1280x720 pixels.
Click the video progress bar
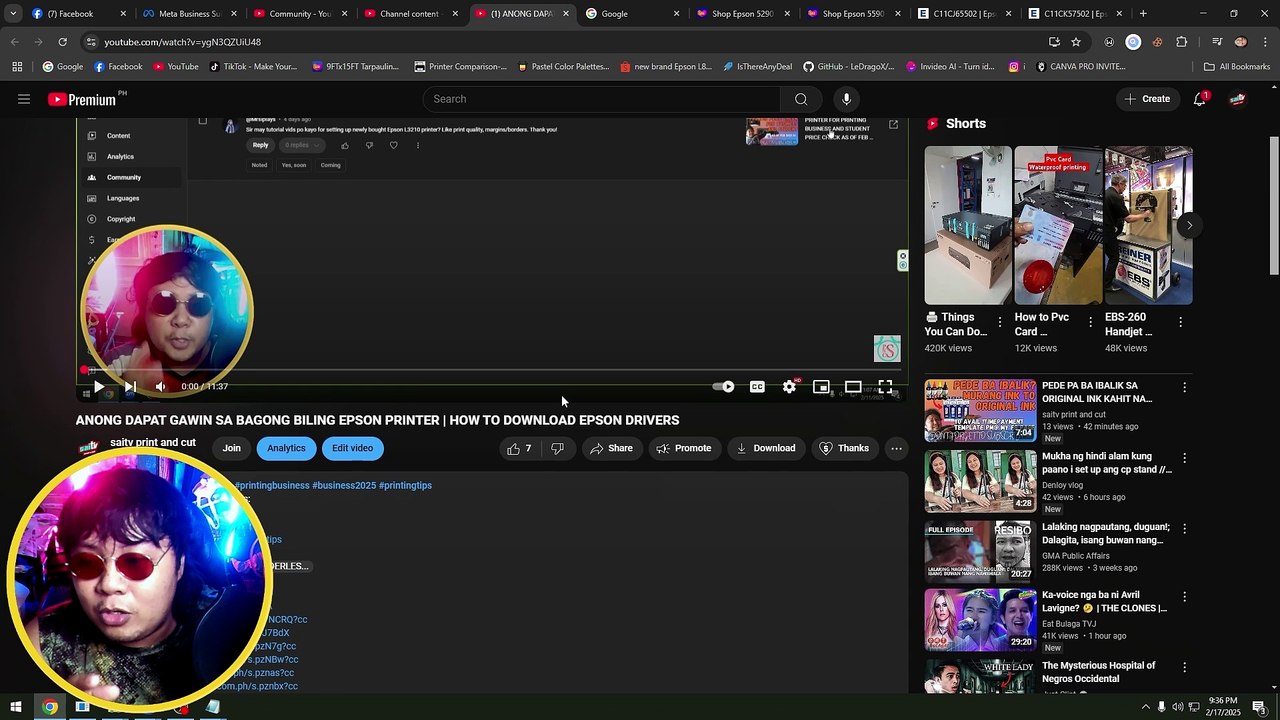(x=490, y=370)
